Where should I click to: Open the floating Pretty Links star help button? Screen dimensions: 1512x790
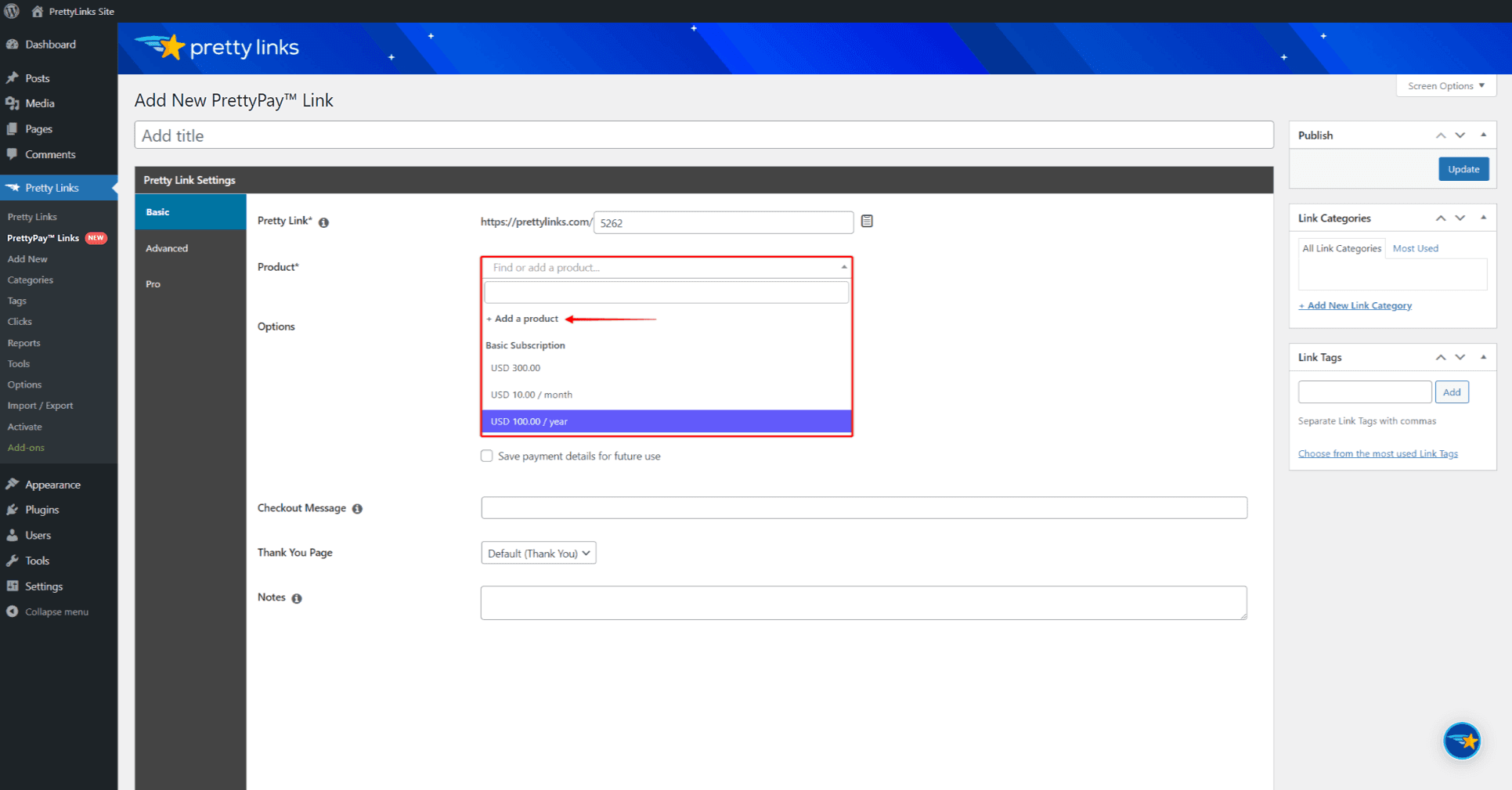click(x=1461, y=740)
